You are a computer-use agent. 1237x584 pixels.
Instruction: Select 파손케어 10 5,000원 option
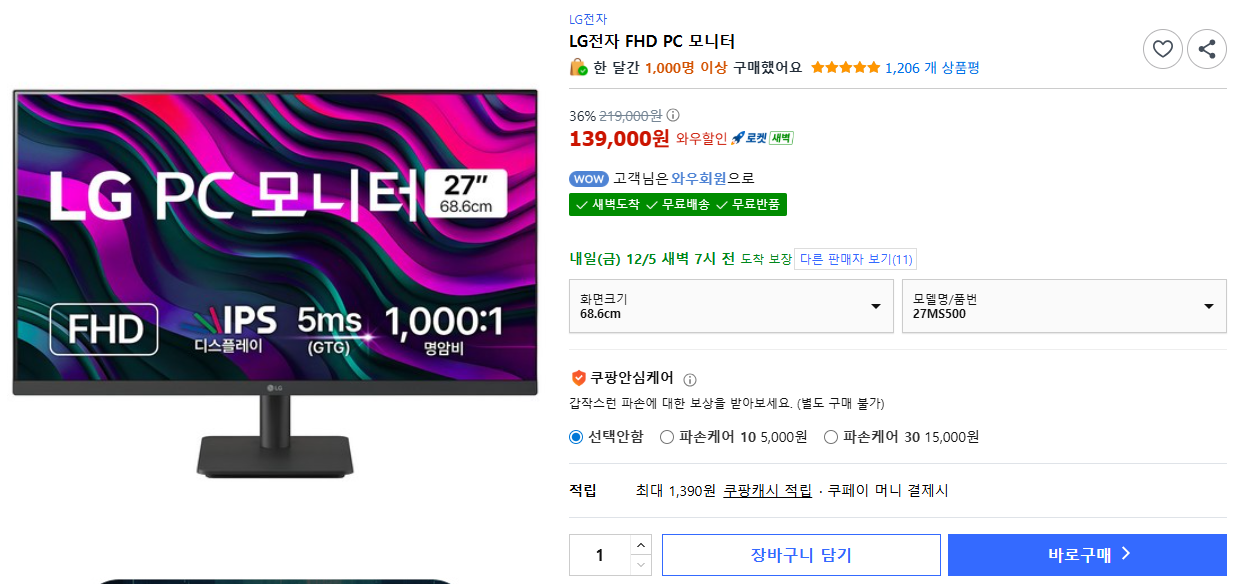667,437
